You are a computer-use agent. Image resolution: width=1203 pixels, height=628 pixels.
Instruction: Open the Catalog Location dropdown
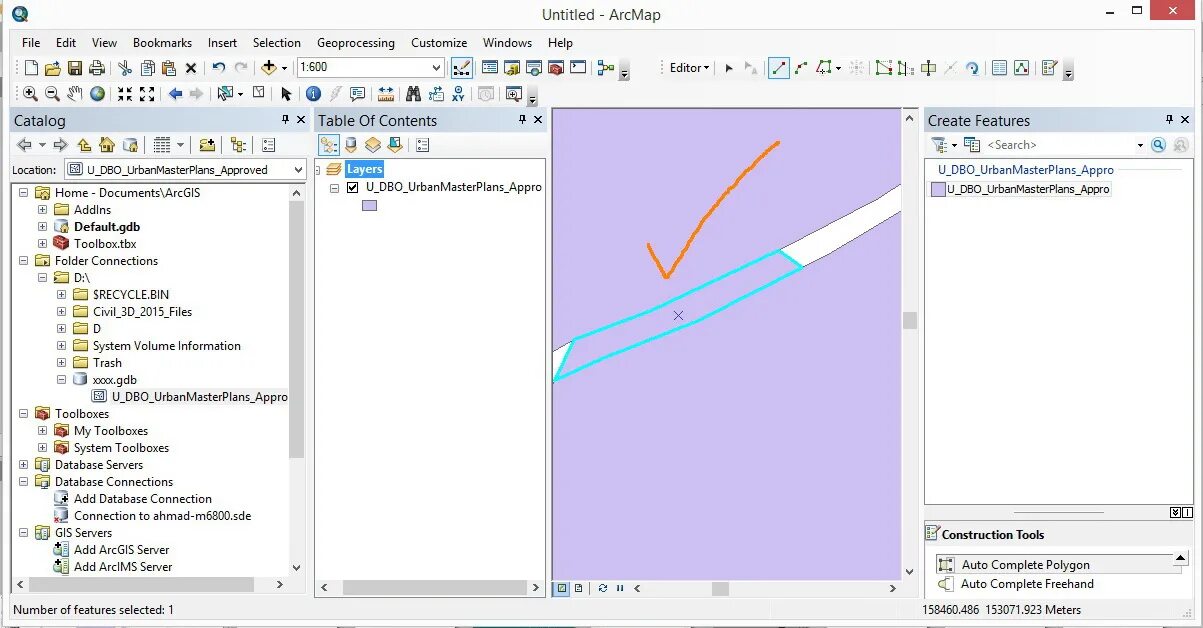pos(297,170)
